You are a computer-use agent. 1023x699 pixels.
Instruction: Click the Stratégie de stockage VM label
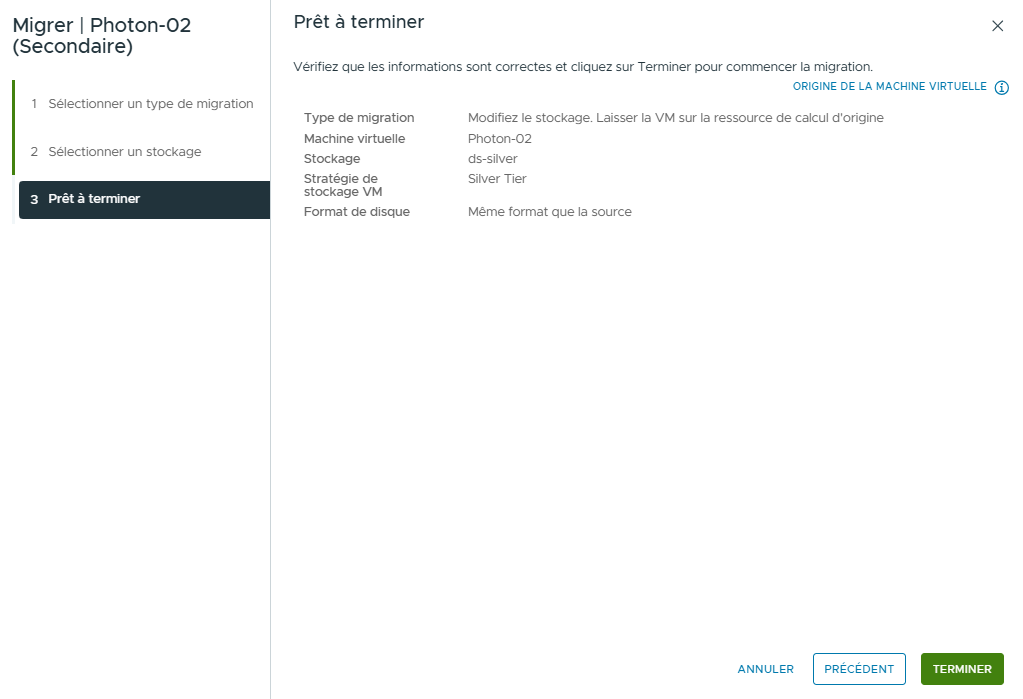pos(343,185)
